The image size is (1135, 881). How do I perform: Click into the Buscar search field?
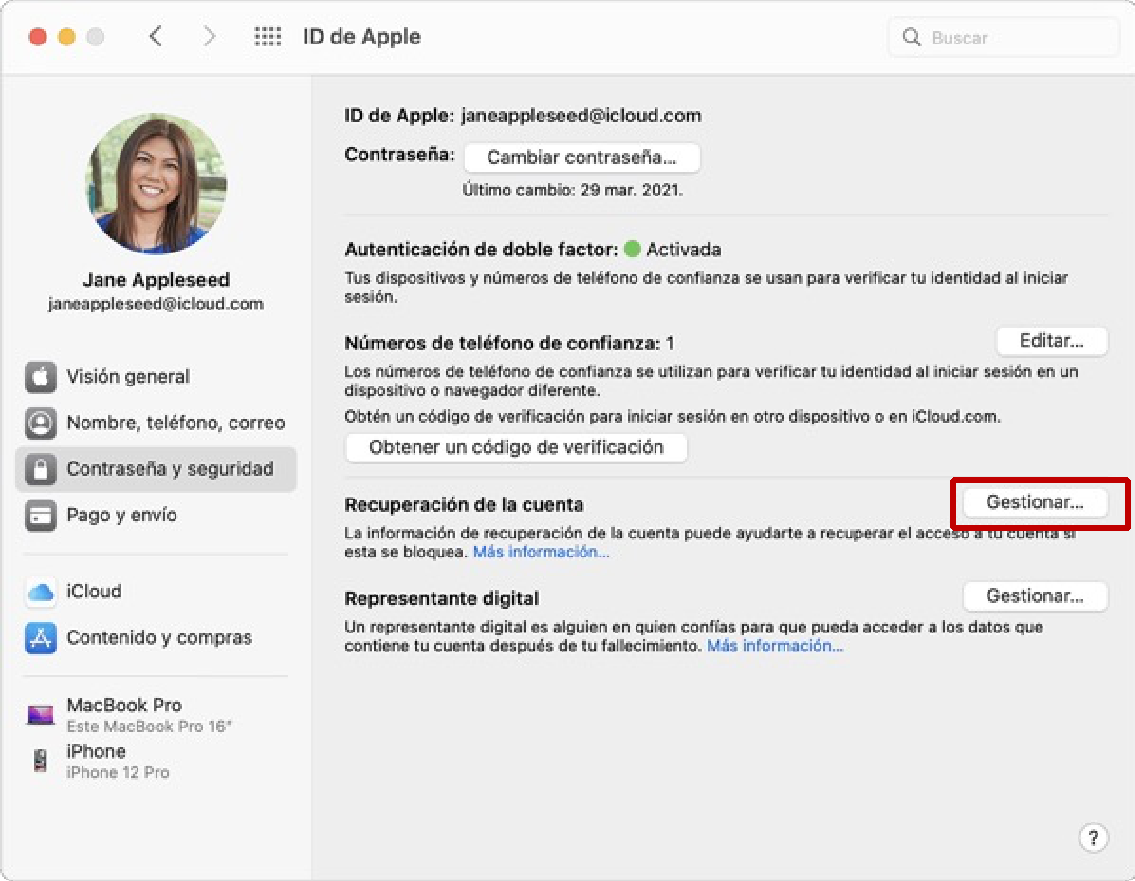click(1003, 37)
